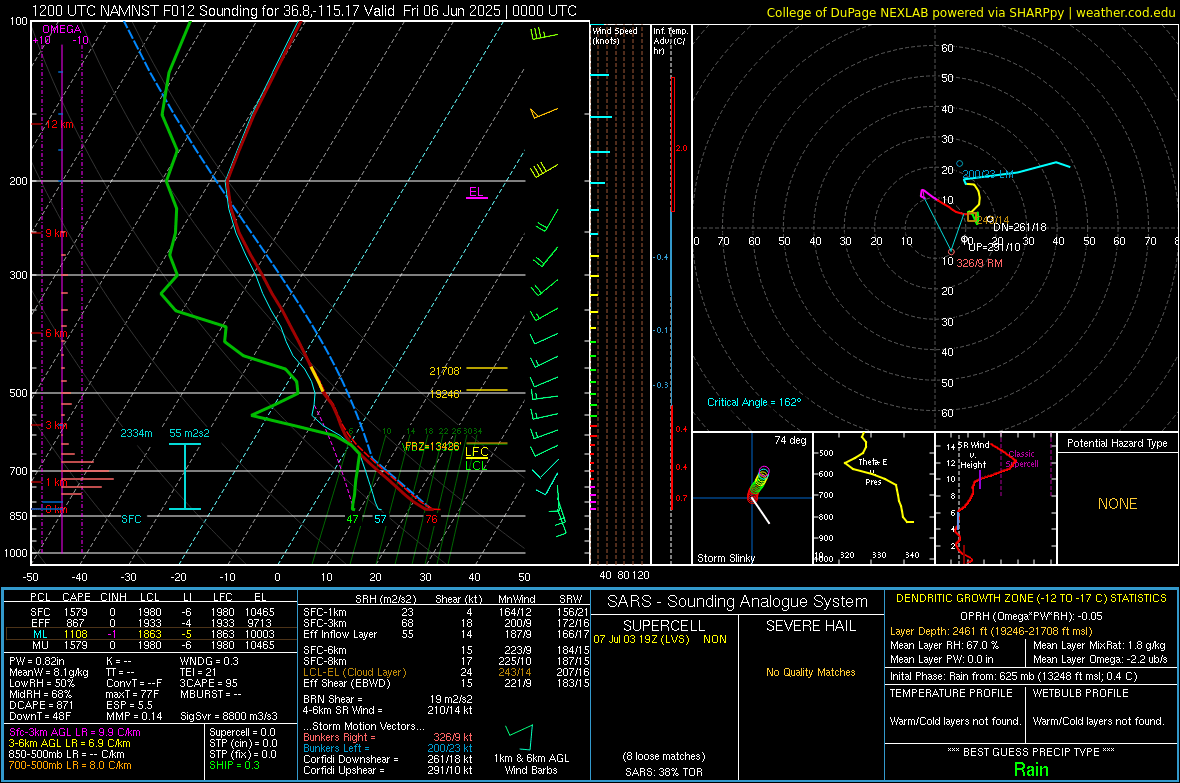Screen dimensions: 1180x783
Task: Click the 55 m2s2 helicity label
Action: [190, 433]
